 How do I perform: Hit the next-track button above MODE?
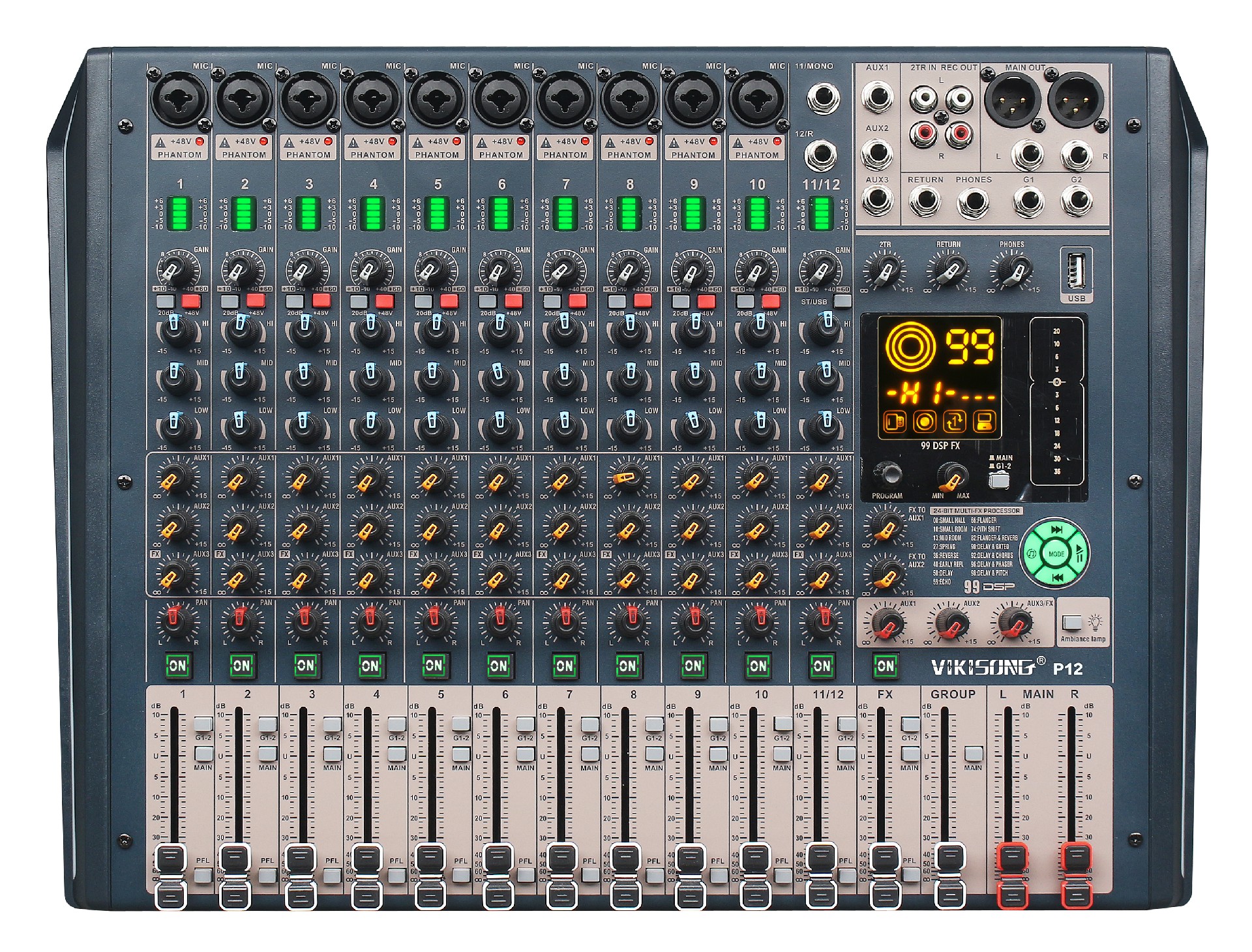click(1057, 530)
